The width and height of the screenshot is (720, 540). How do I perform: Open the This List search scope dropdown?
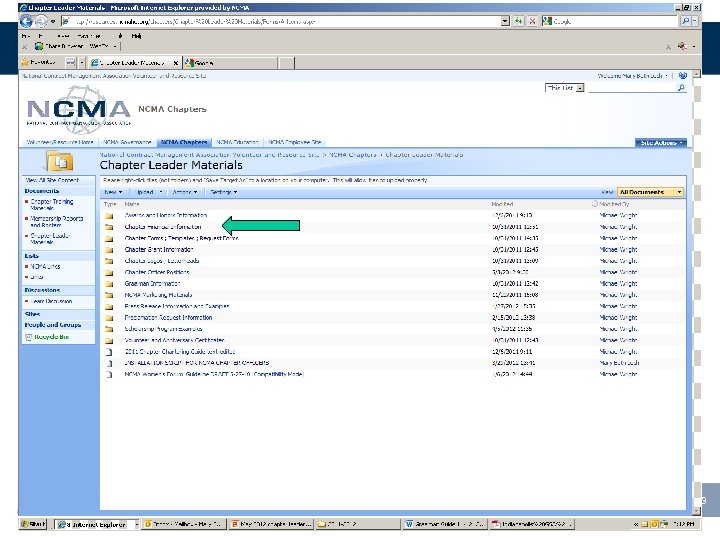click(580, 88)
